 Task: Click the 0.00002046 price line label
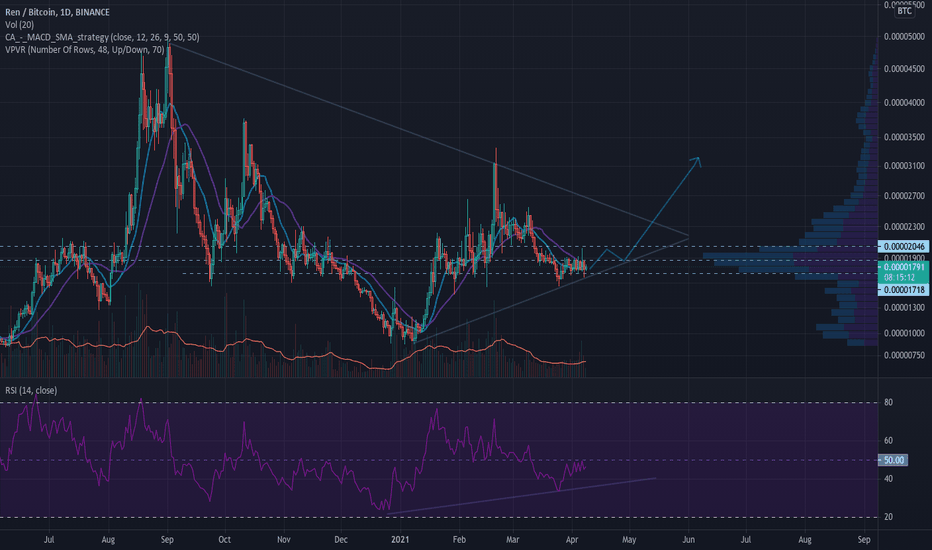[903, 246]
